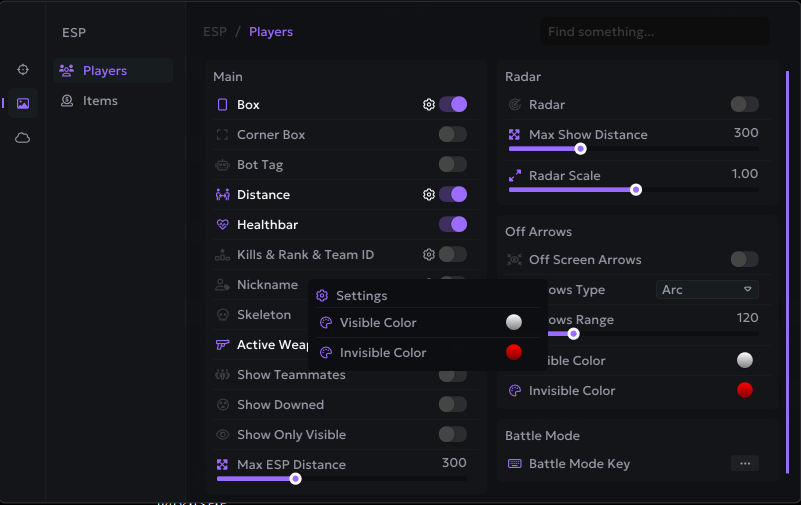The image size is (801, 505).
Task: Click the ESP breadcrumb link
Action: click(x=215, y=32)
